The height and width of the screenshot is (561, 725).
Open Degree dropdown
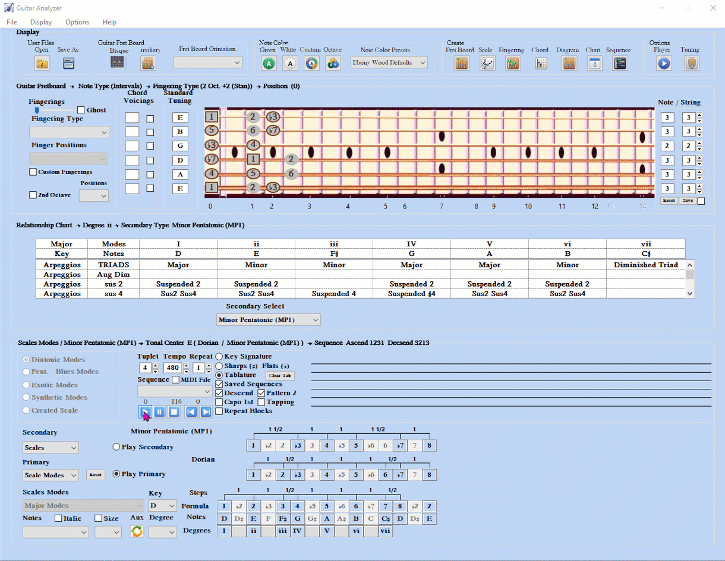(163, 532)
